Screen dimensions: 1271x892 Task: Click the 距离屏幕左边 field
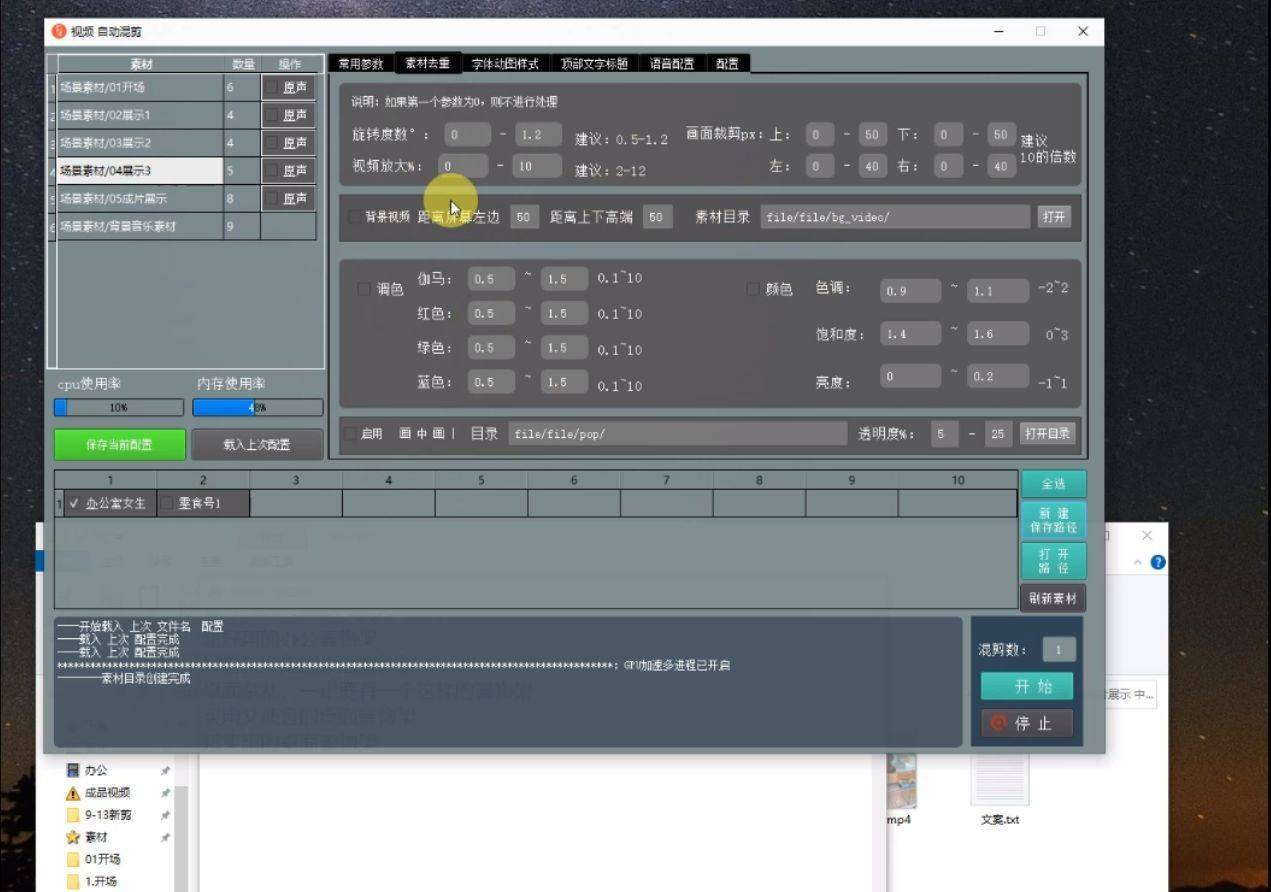coord(524,216)
